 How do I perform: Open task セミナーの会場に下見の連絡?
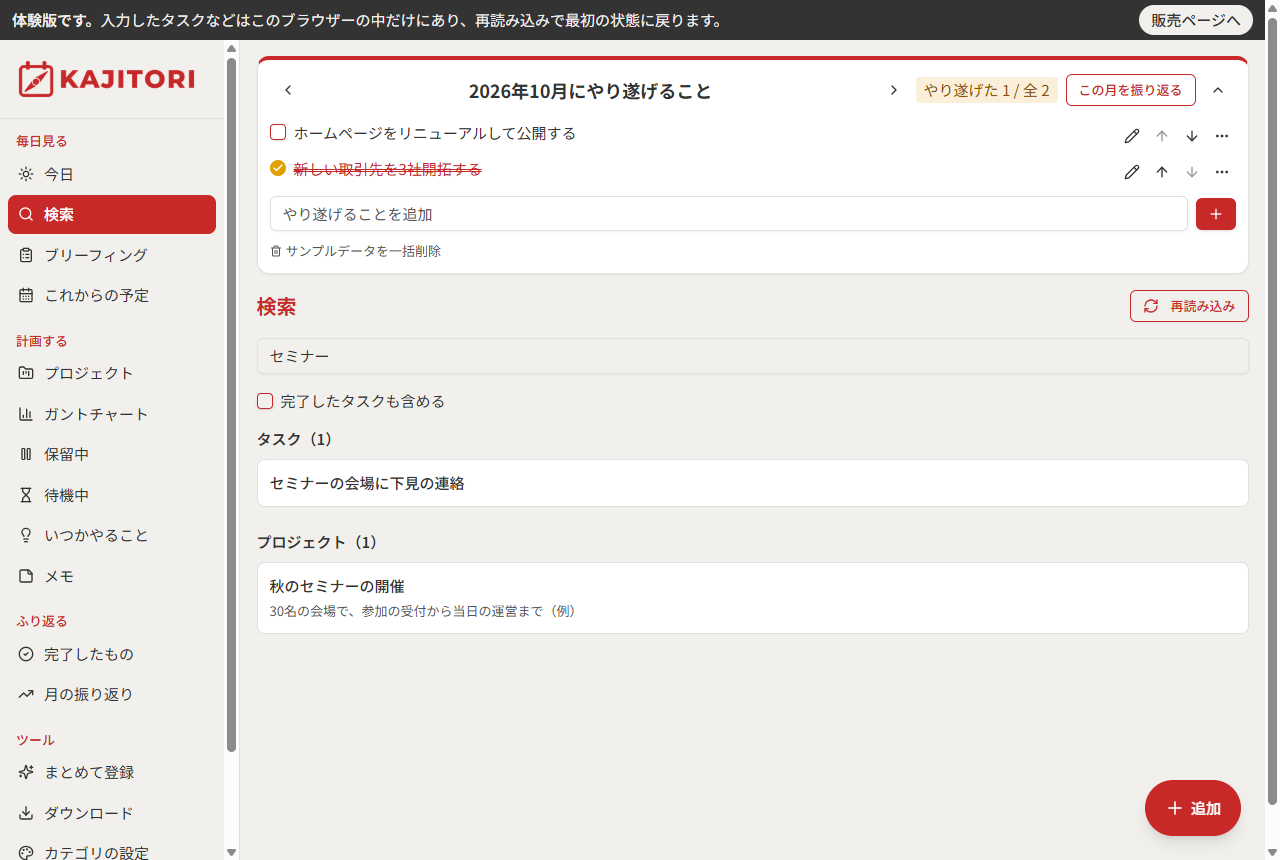coord(753,483)
